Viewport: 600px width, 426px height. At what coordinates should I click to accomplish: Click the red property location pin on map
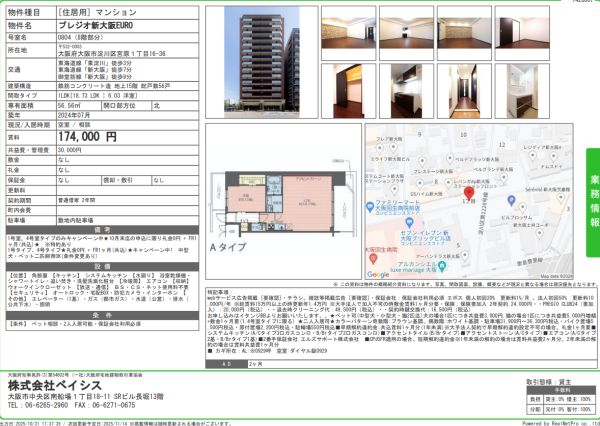click(x=469, y=193)
